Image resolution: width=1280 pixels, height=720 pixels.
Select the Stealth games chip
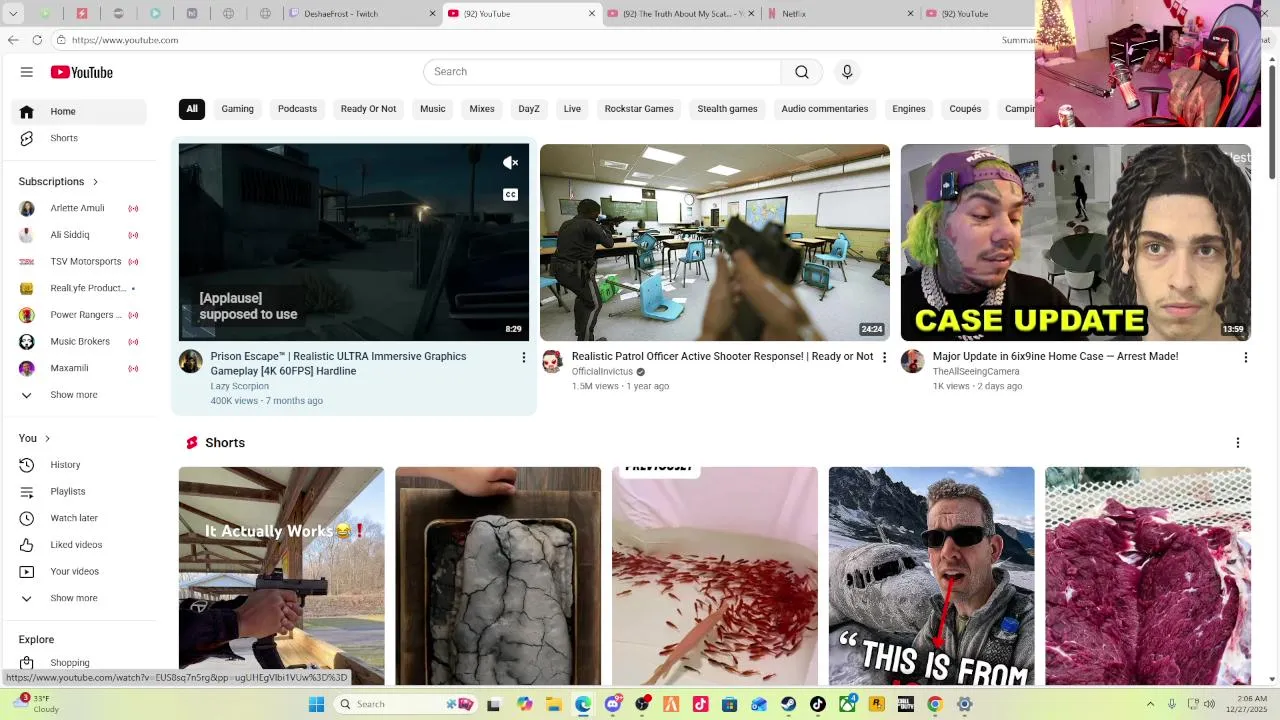click(728, 109)
